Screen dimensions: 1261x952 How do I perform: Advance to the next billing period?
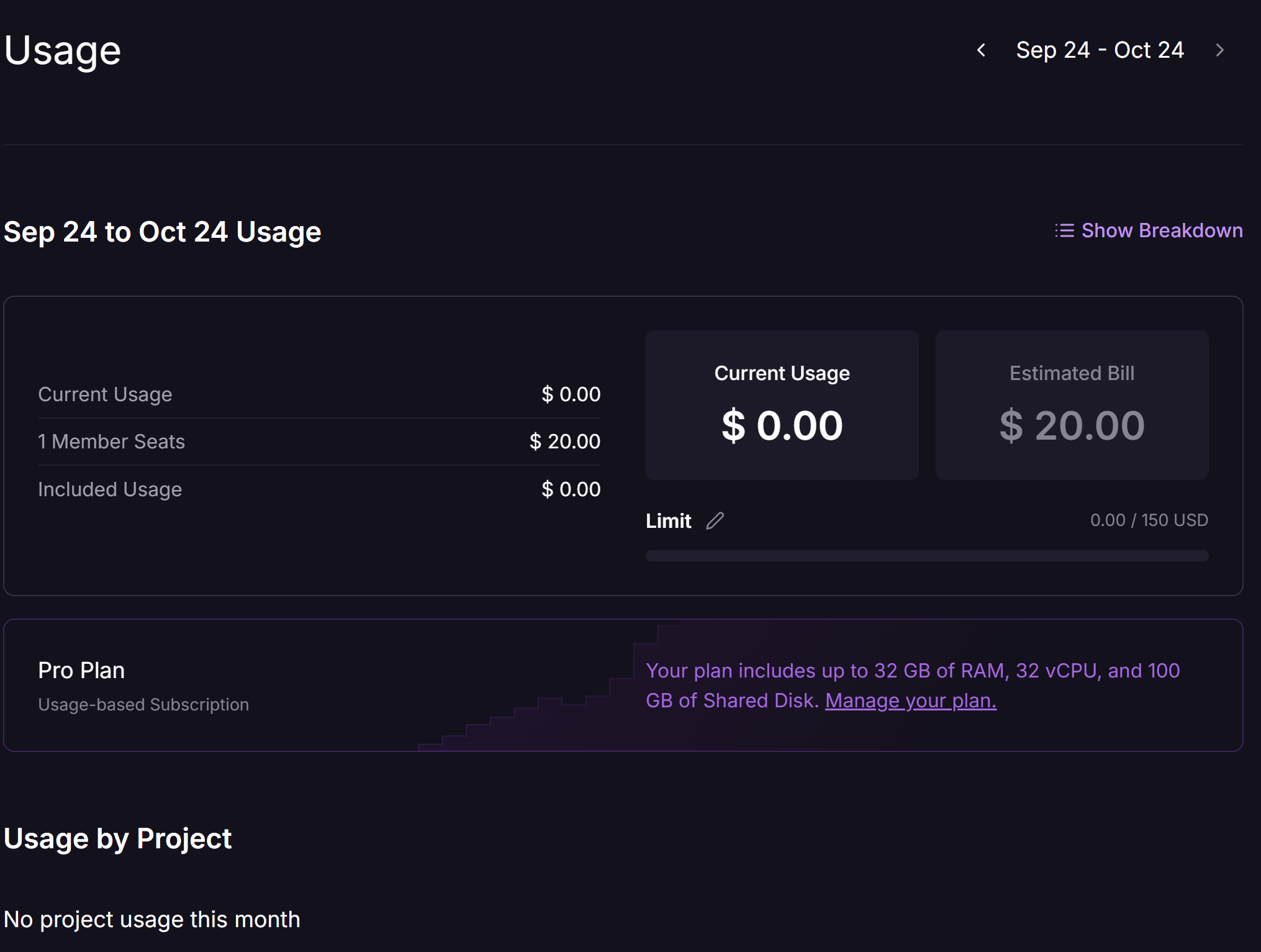click(x=1219, y=50)
